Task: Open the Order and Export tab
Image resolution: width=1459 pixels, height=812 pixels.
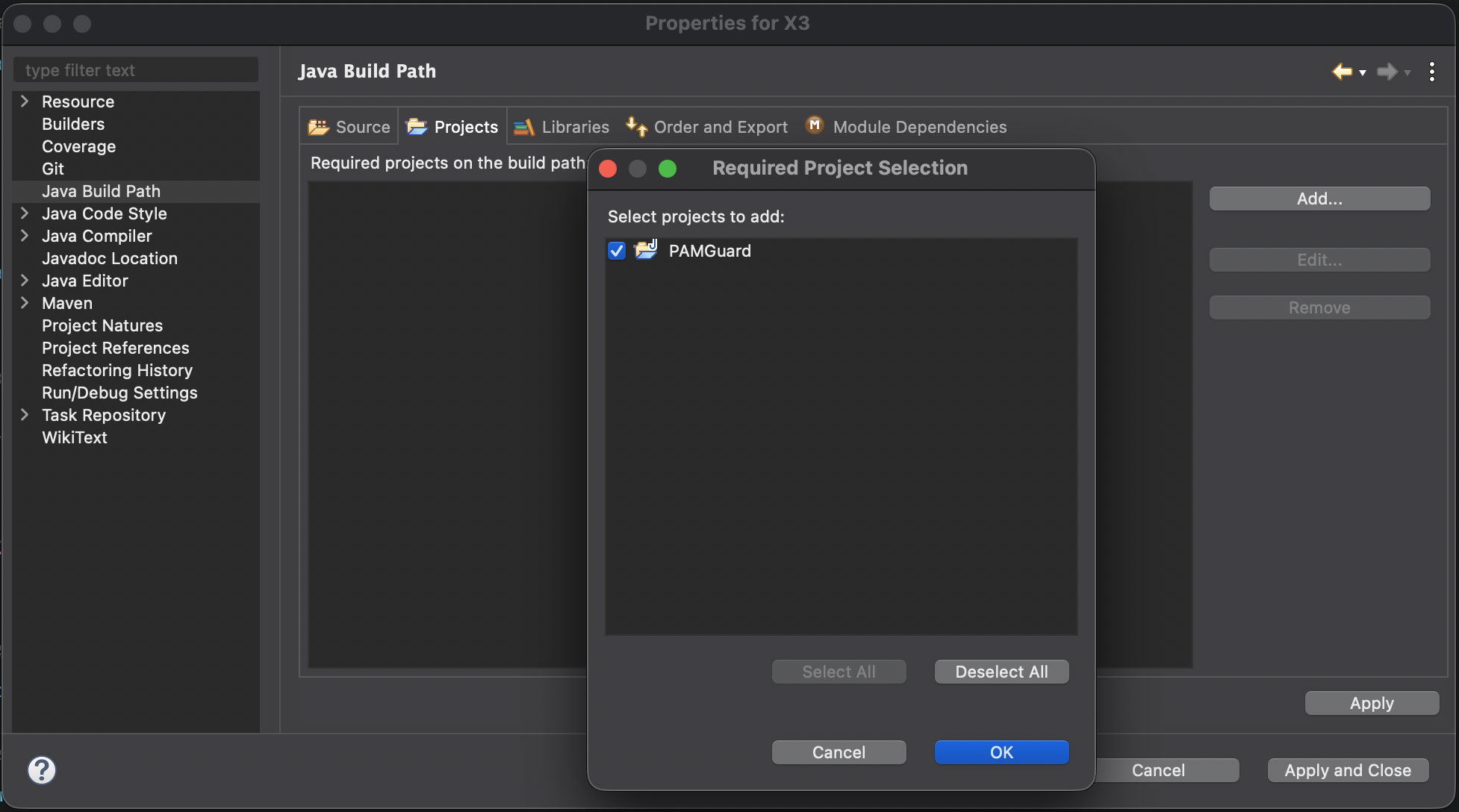Action: (x=720, y=127)
